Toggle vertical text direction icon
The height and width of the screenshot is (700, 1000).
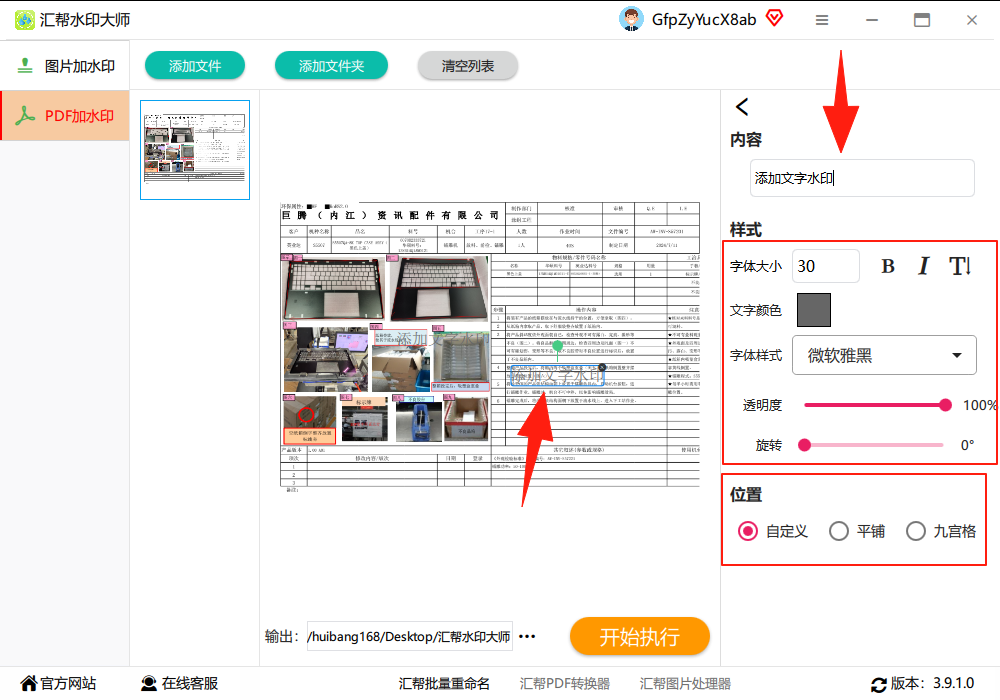coord(960,266)
